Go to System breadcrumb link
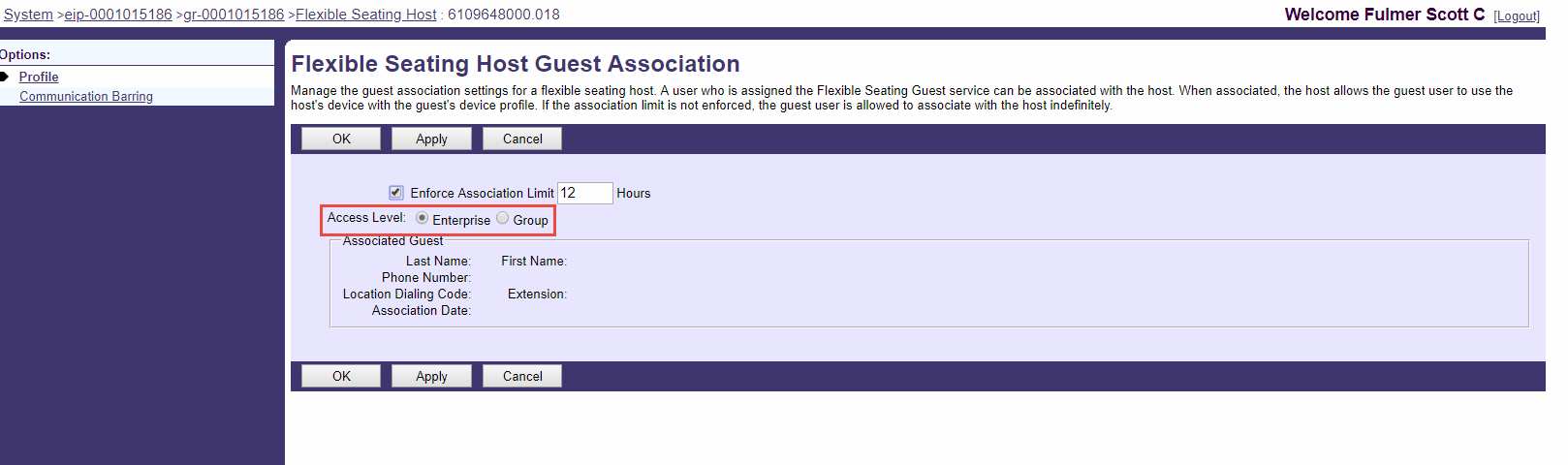The image size is (1568, 465). click(28, 15)
